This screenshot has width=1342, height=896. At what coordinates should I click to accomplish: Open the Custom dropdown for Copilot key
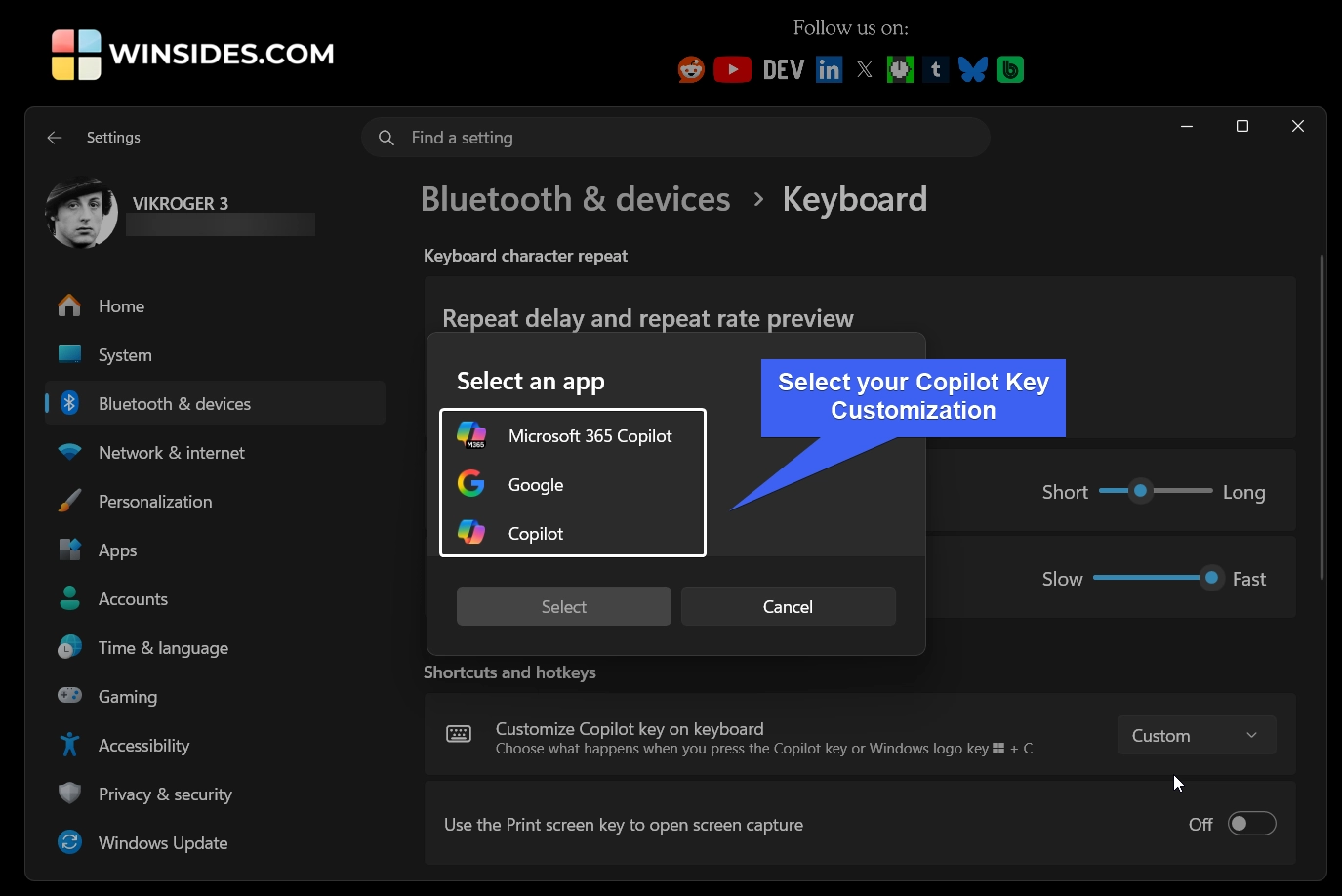[x=1196, y=734]
